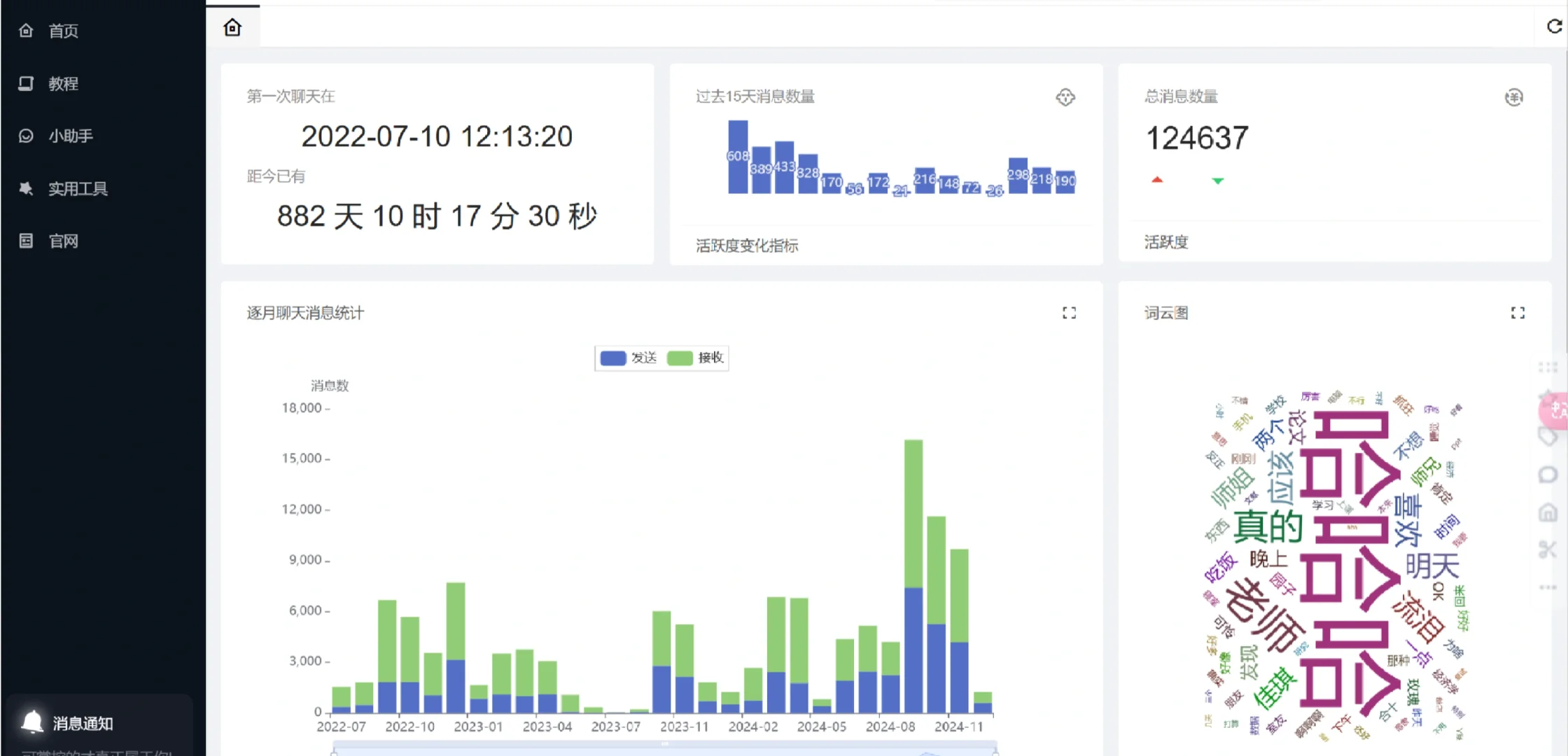The width and height of the screenshot is (1568, 756).
Task: Open 实用工具 in the sidebar
Action: click(x=77, y=188)
